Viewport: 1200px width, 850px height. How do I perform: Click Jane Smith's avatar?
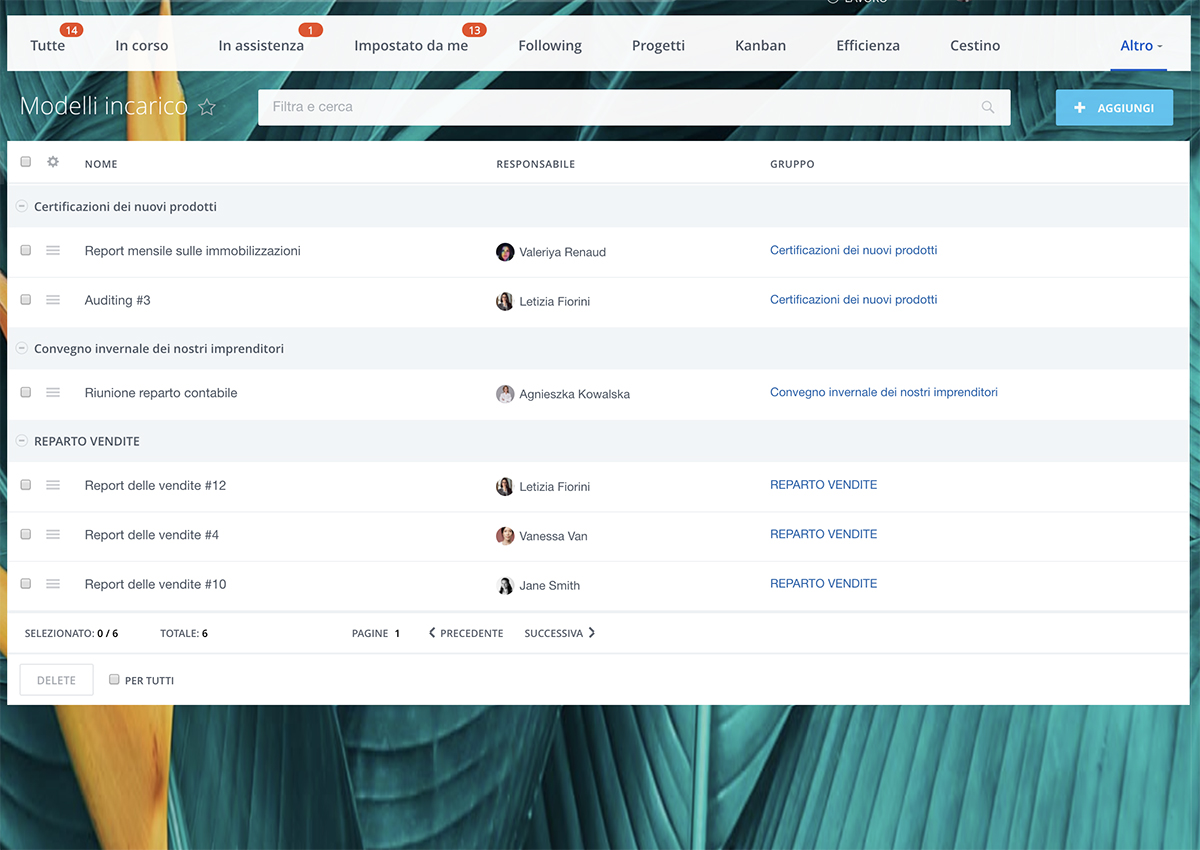[505, 585]
